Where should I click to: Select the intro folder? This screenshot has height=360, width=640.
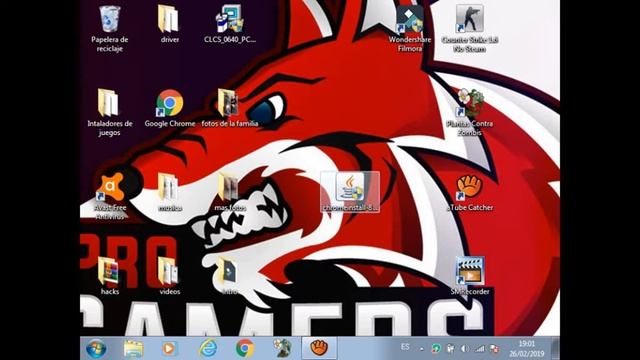[x=229, y=276]
